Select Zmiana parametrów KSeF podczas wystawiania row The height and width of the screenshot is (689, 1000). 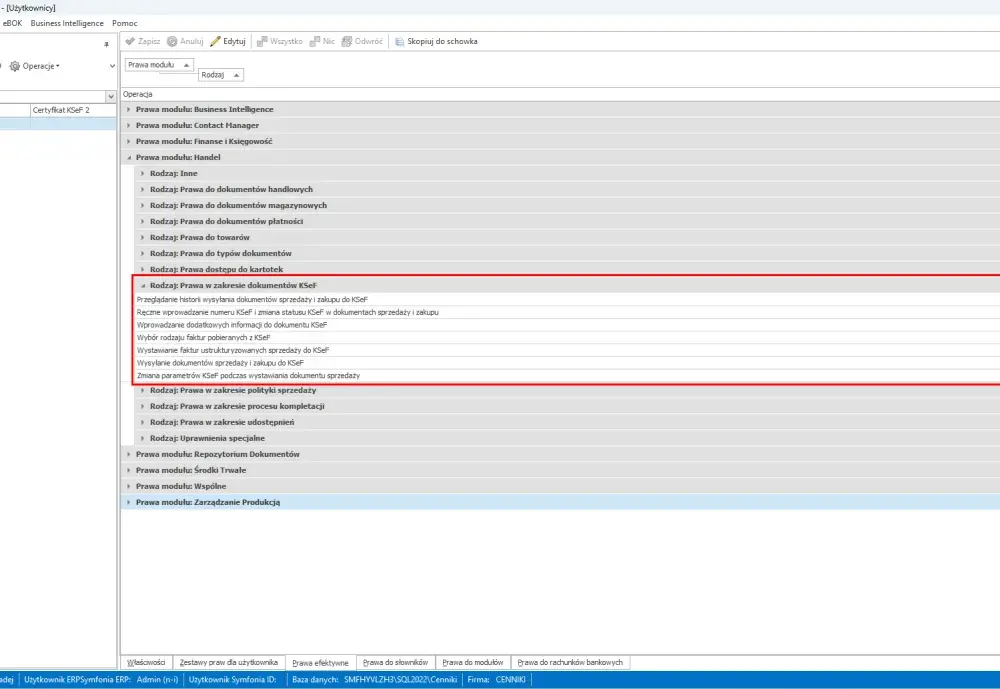pyautogui.click(x=568, y=375)
